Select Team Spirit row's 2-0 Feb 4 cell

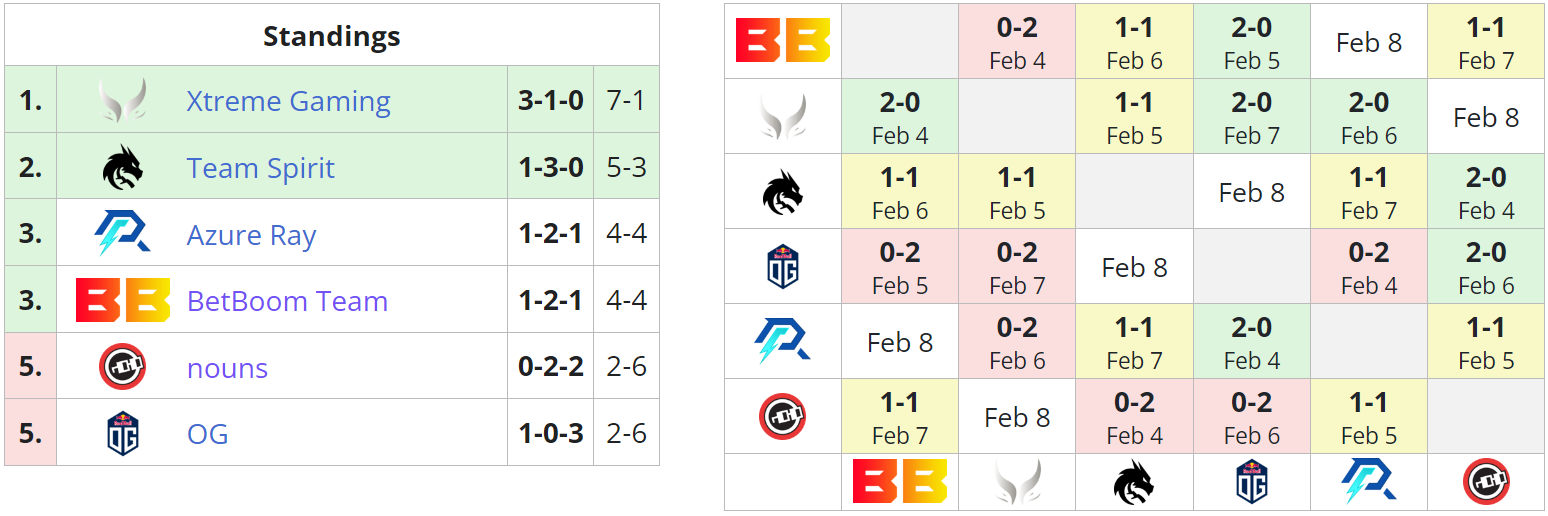click(x=1486, y=192)
